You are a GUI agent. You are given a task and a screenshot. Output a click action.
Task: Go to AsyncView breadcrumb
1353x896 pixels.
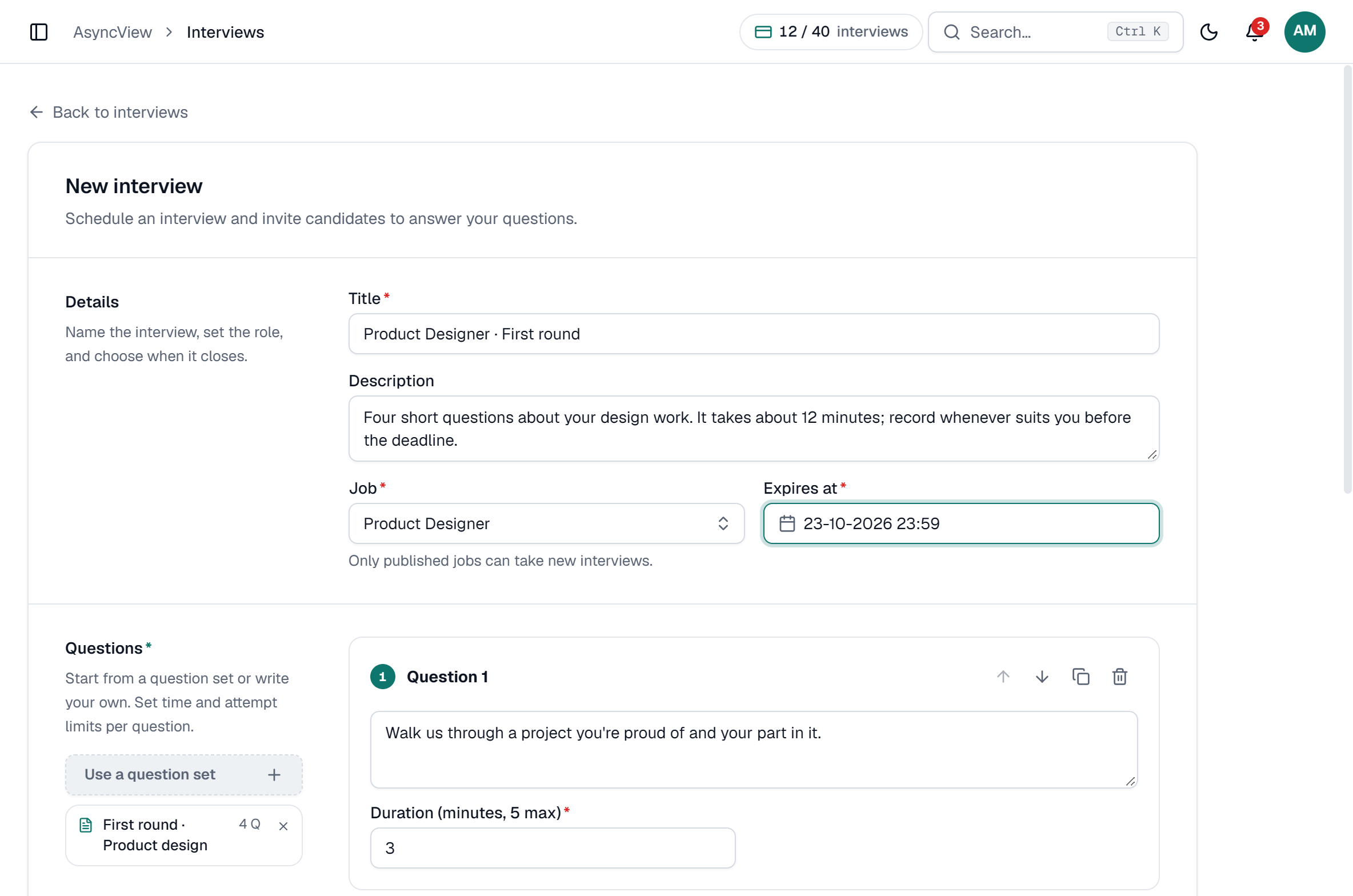113,32
